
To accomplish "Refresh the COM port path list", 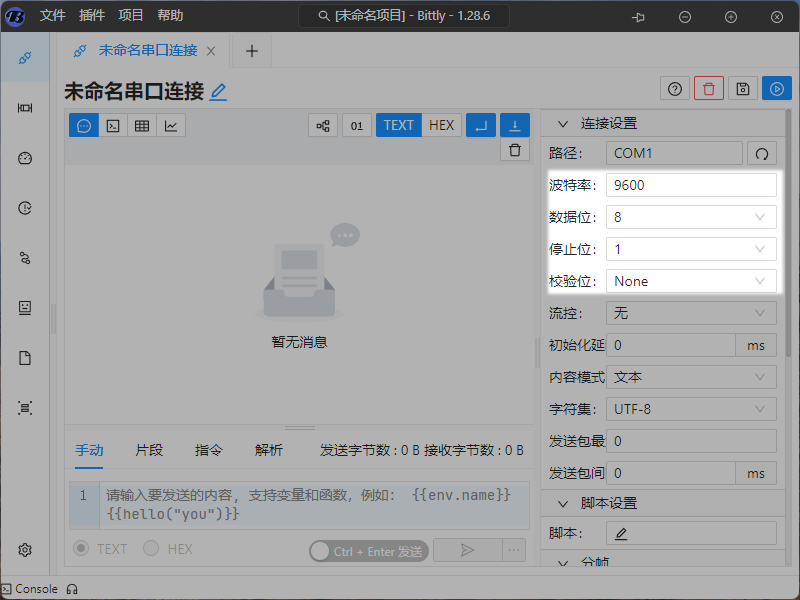I will pyautogui.click(x=761, y=153).
